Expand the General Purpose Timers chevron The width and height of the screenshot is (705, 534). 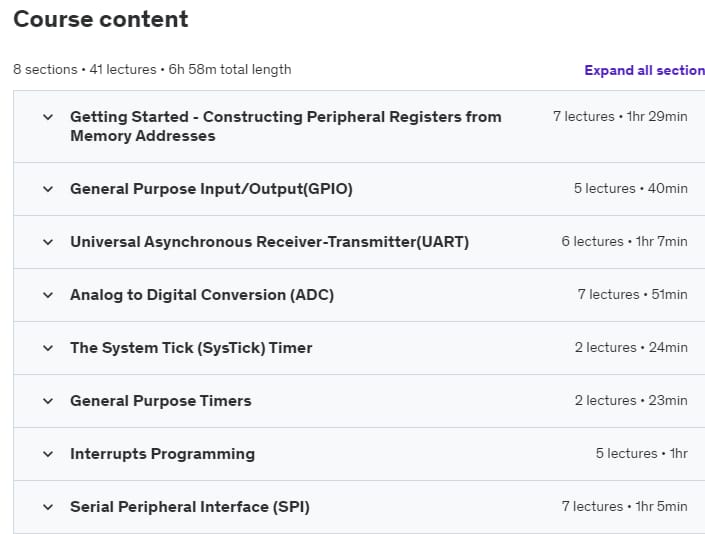[48, 401]
